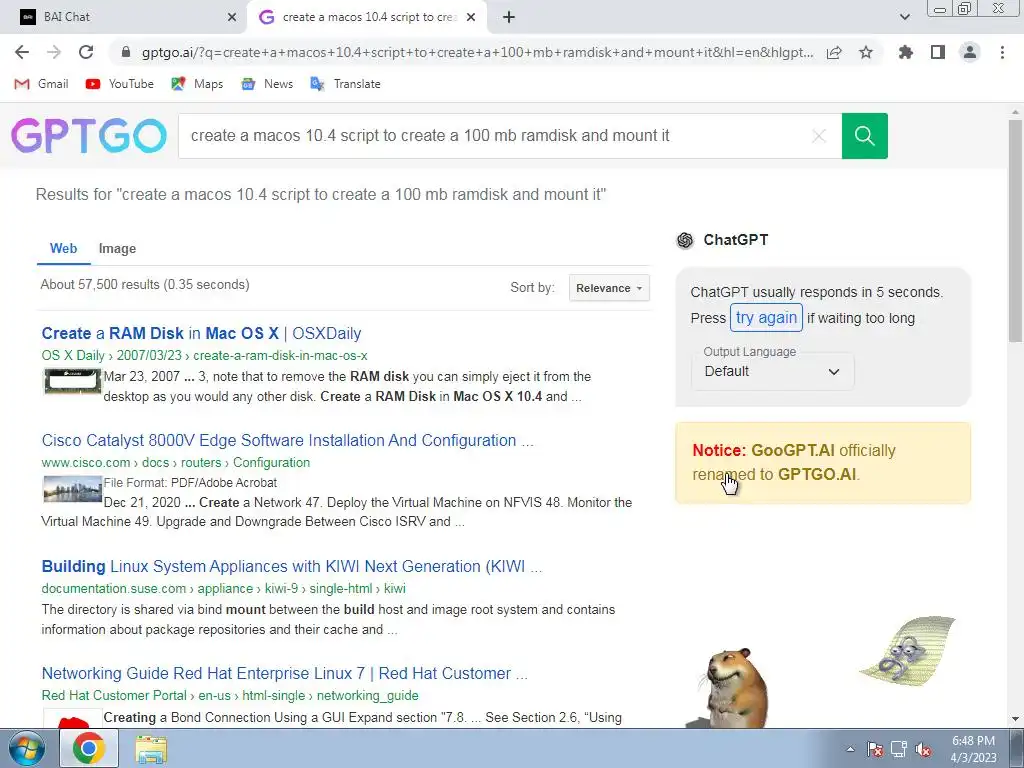Share this page via the share icon
This screenshot has width=1024, height=768.
coord(834,52)
